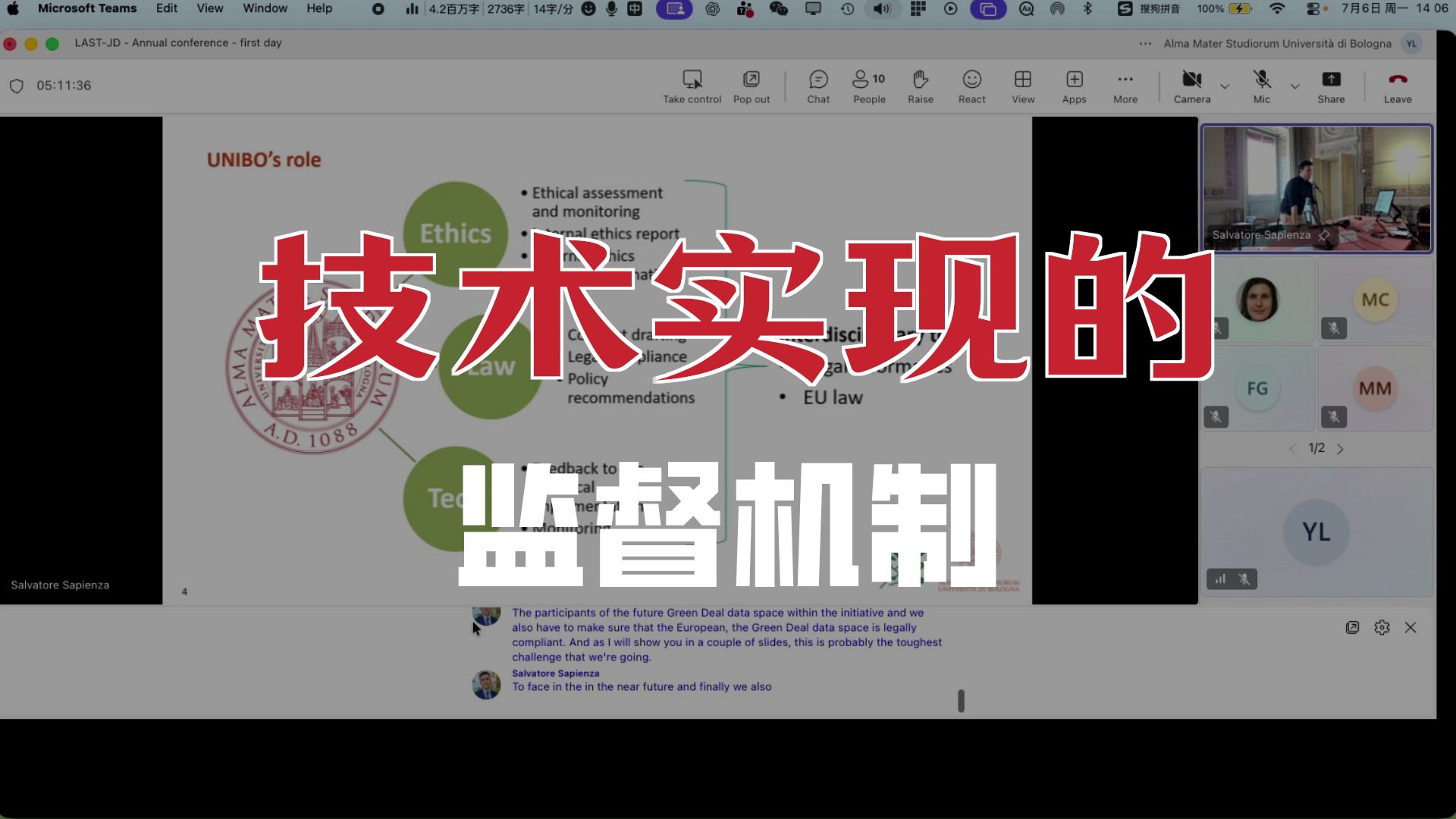Open the Apple menu
Image resolution: width=1456 pixels, height=819 pixels.
13,8
